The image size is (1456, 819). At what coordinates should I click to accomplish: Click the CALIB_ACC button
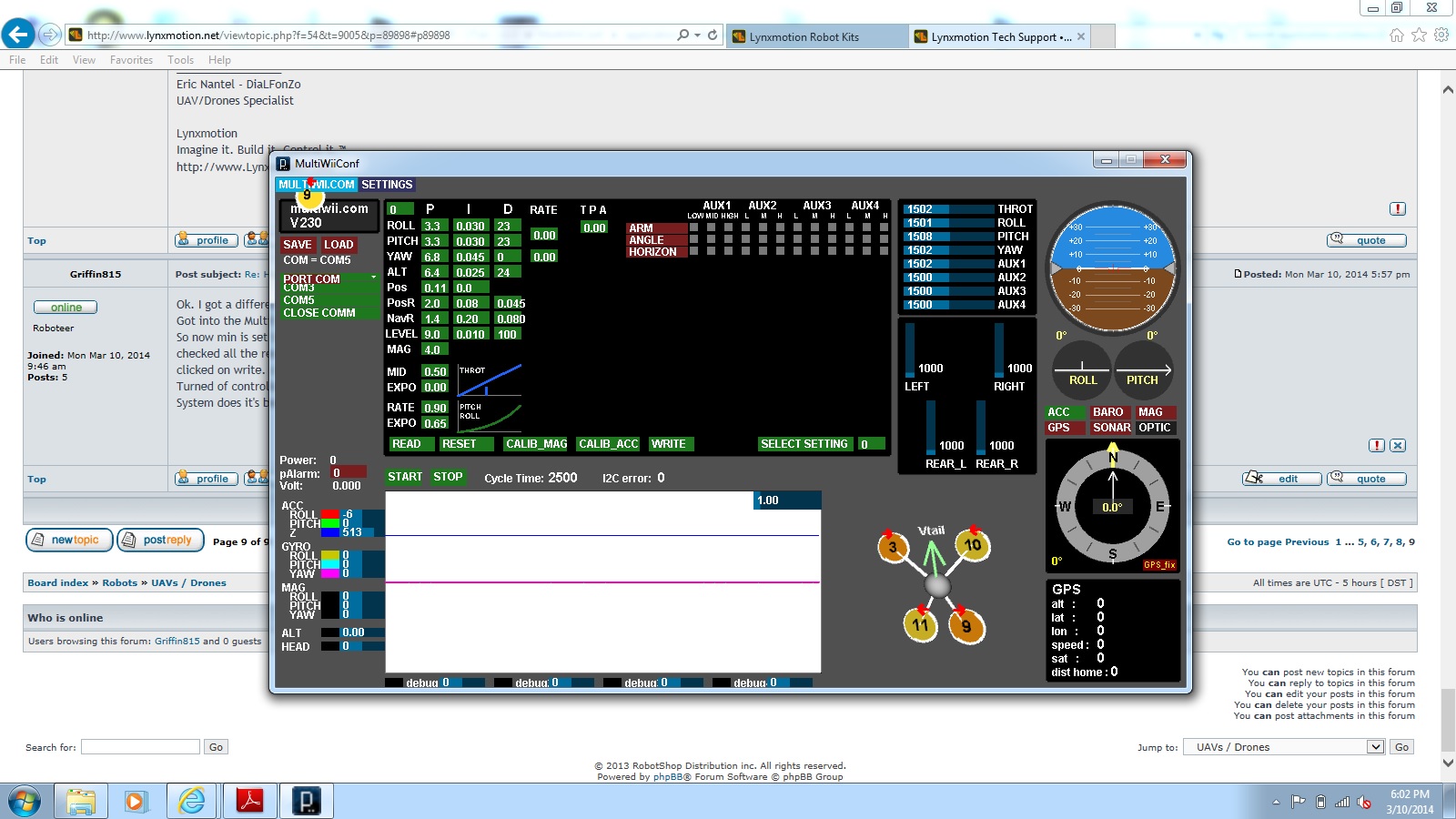608,444
